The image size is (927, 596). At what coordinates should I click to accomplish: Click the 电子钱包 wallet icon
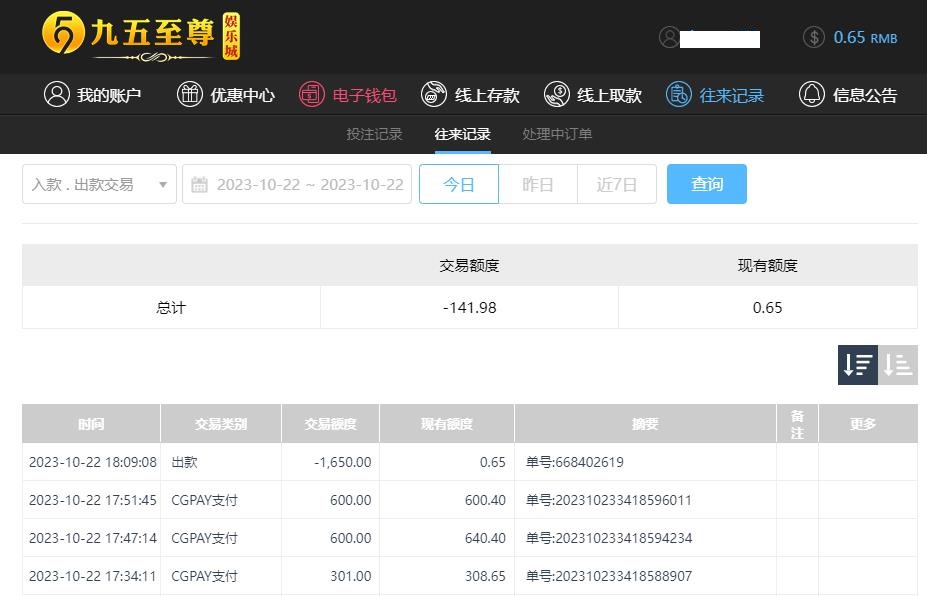point(312,95)
